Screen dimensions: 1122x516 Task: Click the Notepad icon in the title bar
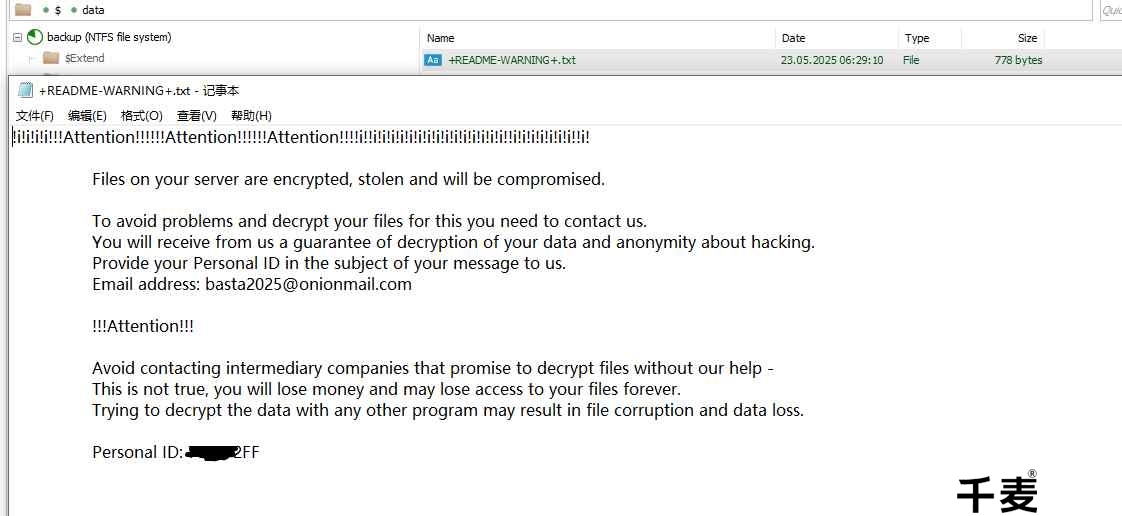[x=25, y=90]
